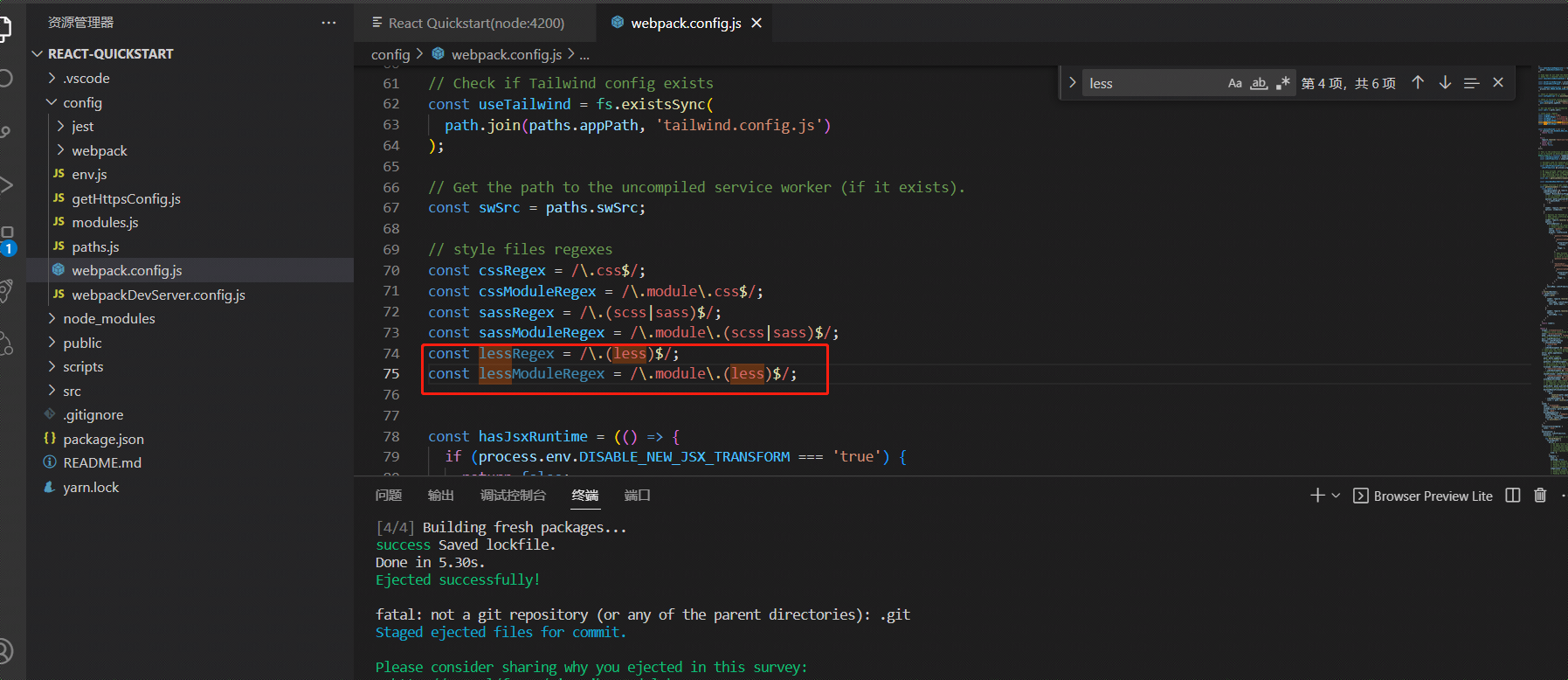1568x680 pixels.
Task: Close the webpack.config.js editor tab
Action: (756, 23)
